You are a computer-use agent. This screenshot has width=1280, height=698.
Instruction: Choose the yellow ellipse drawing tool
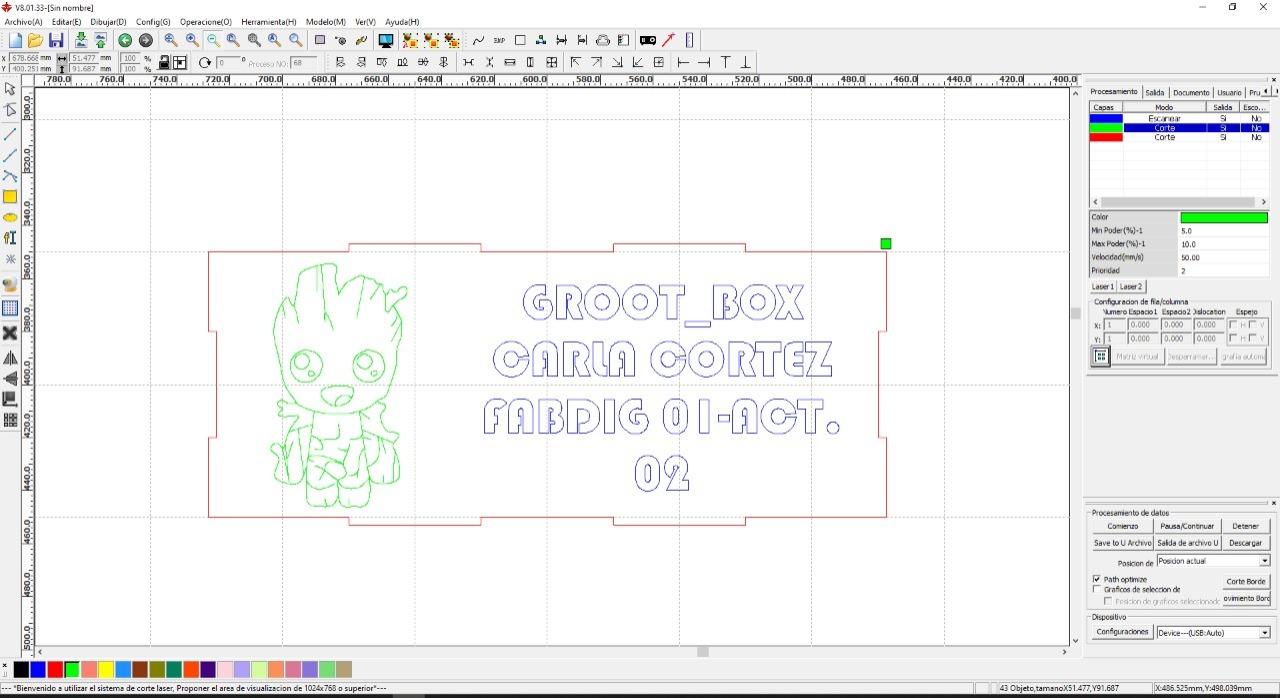tap(10, 217)
